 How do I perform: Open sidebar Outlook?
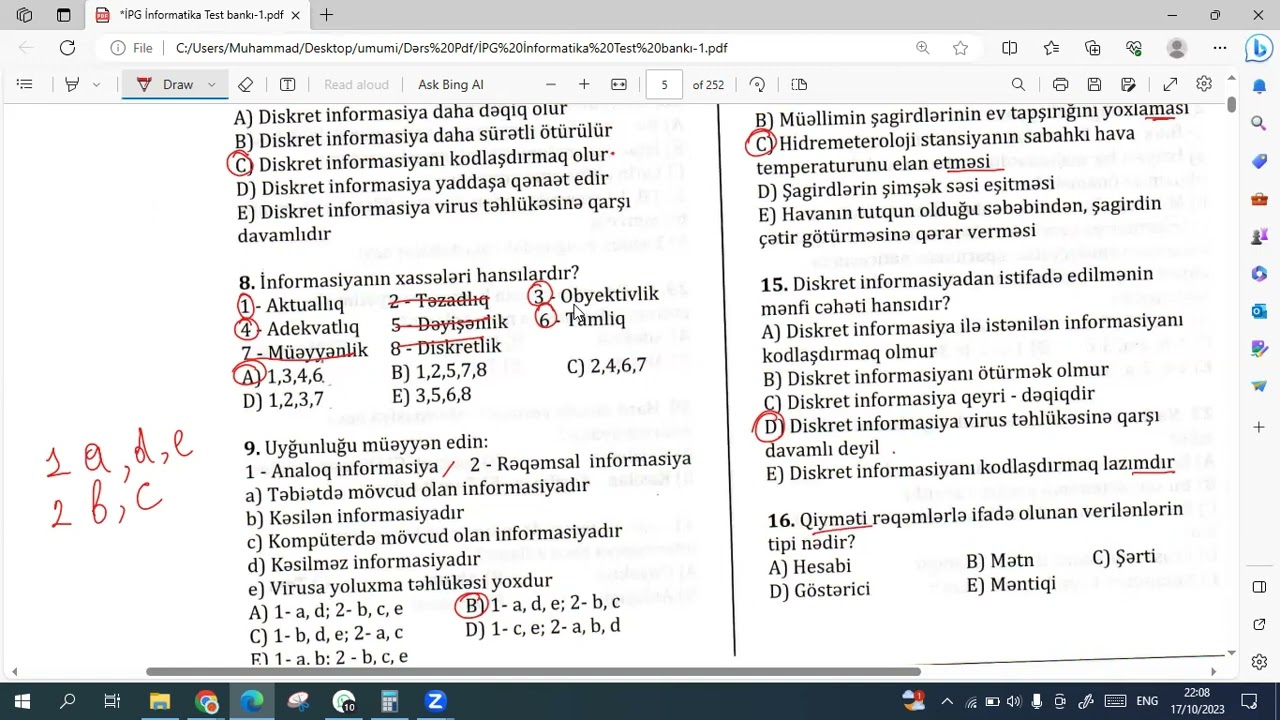(1259, 312)
